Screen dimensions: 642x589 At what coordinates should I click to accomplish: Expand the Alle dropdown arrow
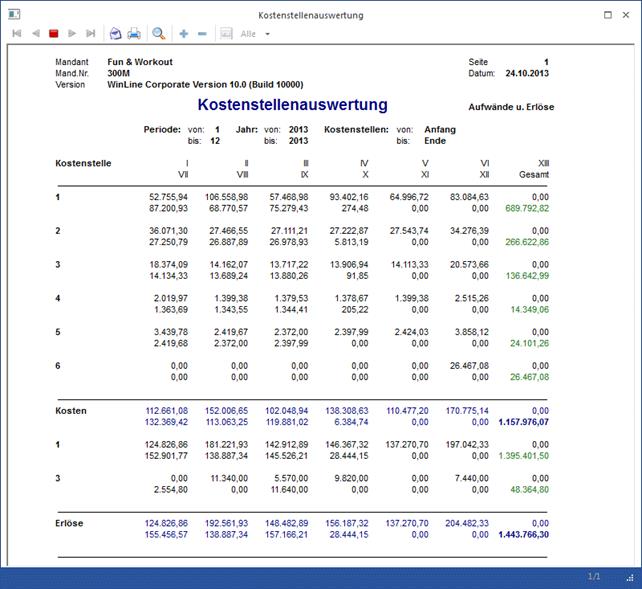tap(266, 34)
